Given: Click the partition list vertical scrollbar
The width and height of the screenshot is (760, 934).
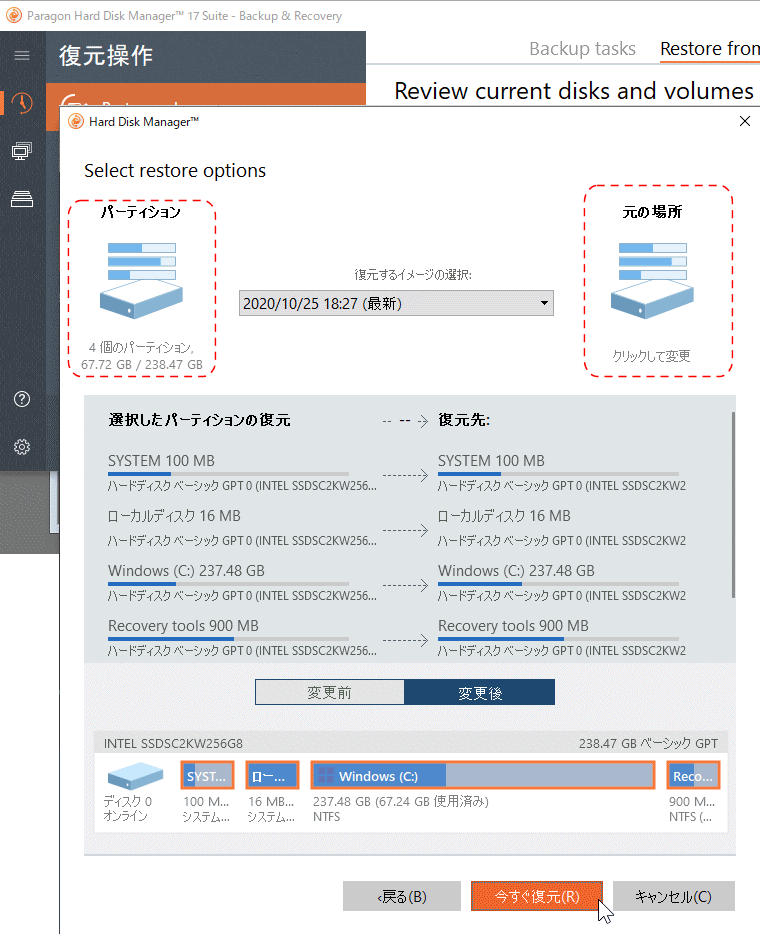Looking at the screenshot, I should [734, 500].
